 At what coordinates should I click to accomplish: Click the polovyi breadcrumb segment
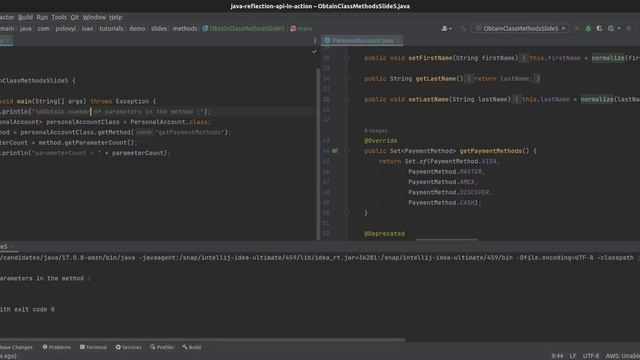pyautogui.click(x=66, y=29)
